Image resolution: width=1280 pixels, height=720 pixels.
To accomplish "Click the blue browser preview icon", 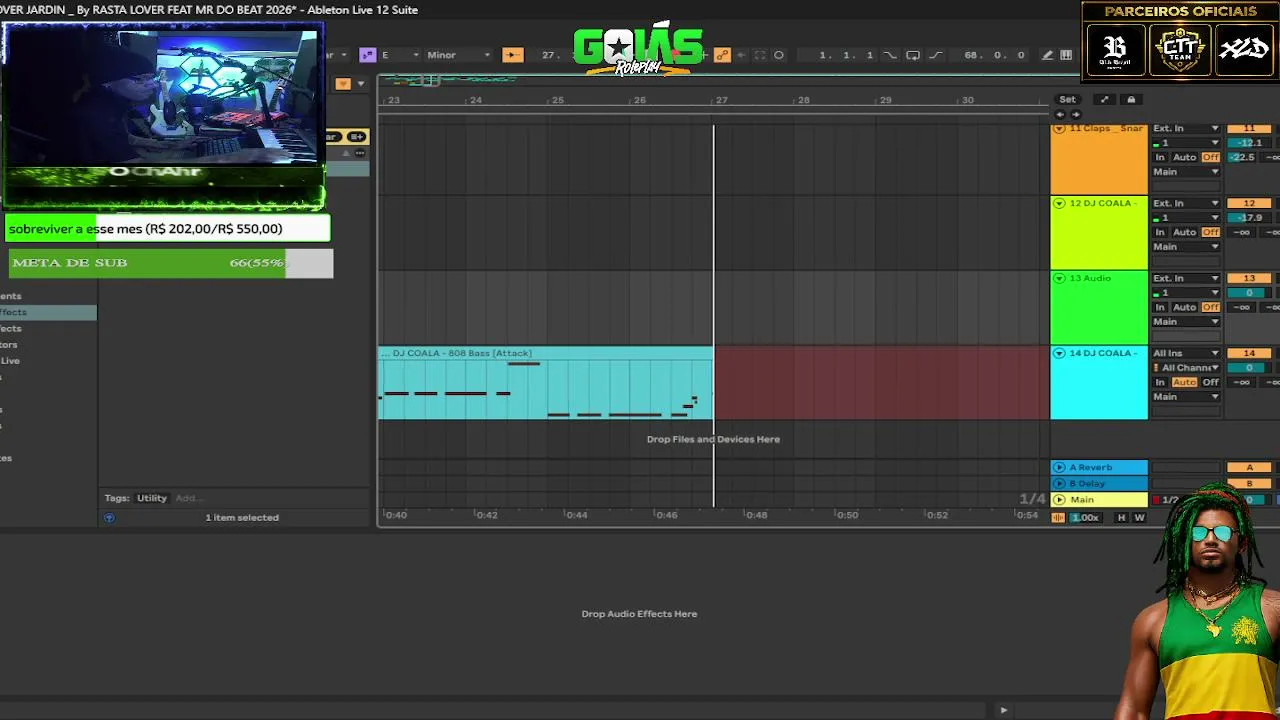I will (x=109, y=517).
